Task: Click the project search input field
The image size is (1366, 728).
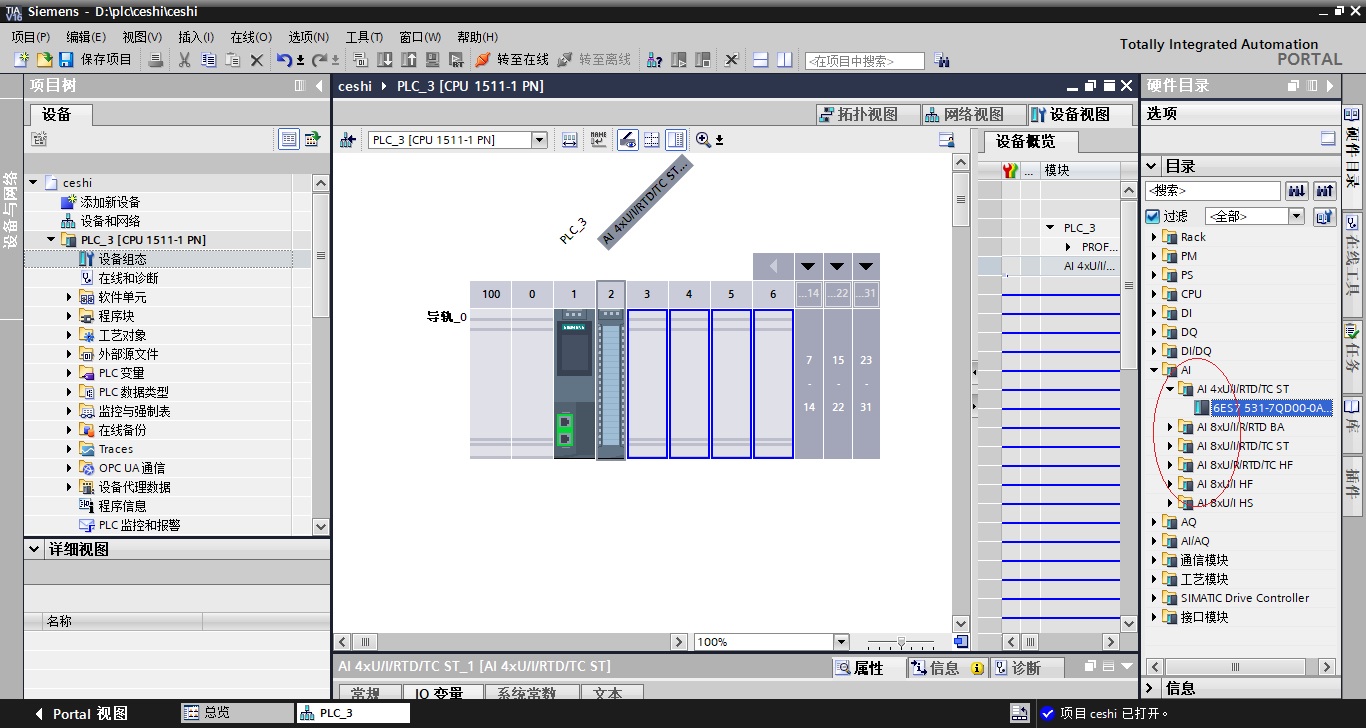Action: [864, 61]
